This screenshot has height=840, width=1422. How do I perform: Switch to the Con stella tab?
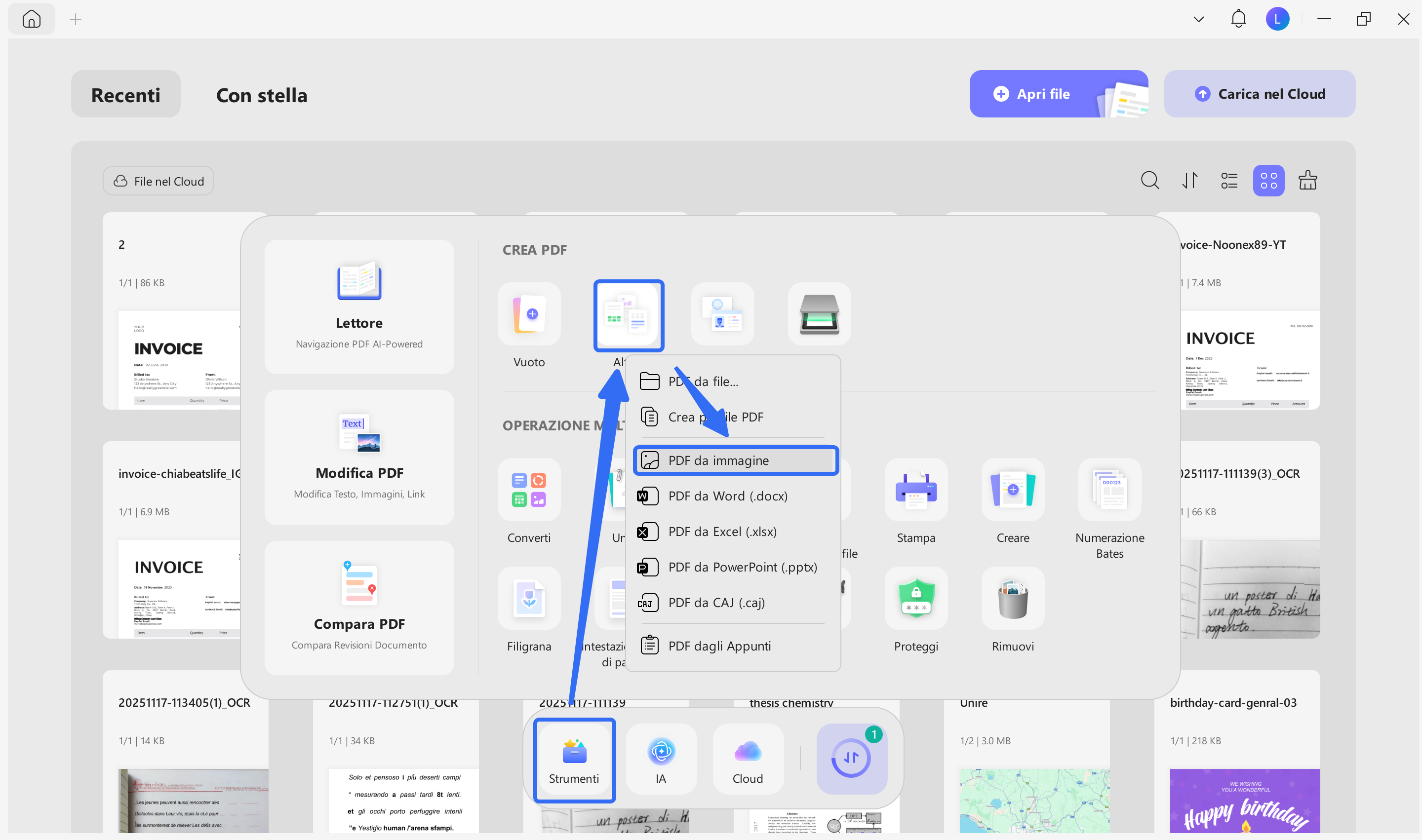262,95
